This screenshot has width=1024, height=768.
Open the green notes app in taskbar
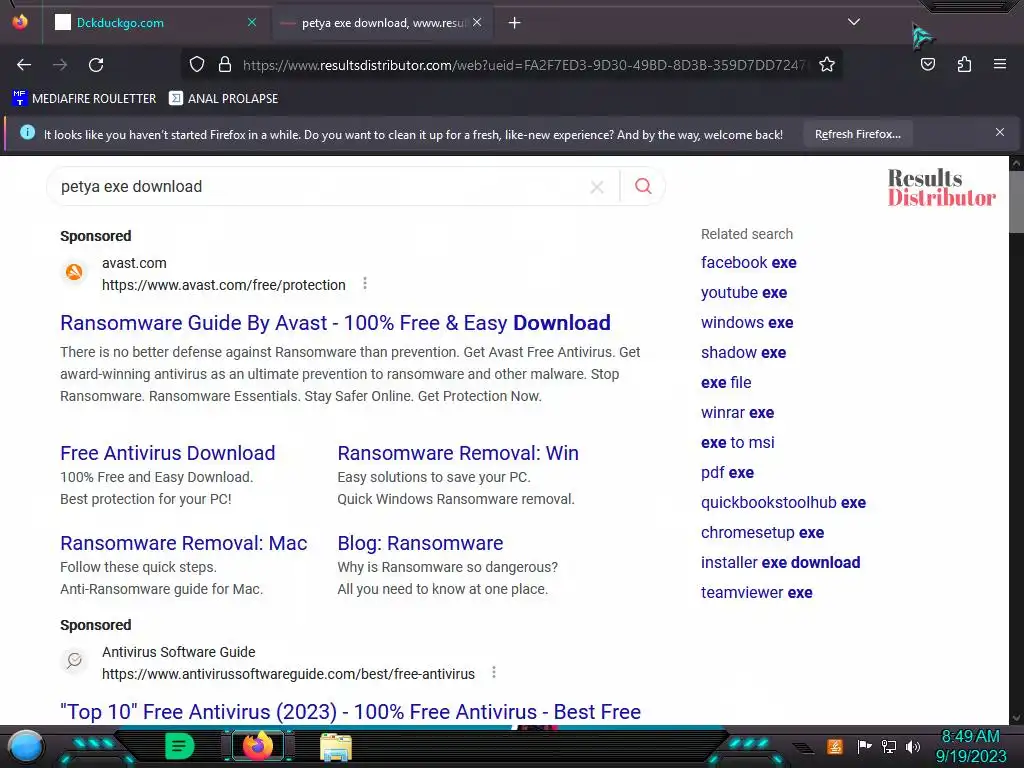point(180,746)
